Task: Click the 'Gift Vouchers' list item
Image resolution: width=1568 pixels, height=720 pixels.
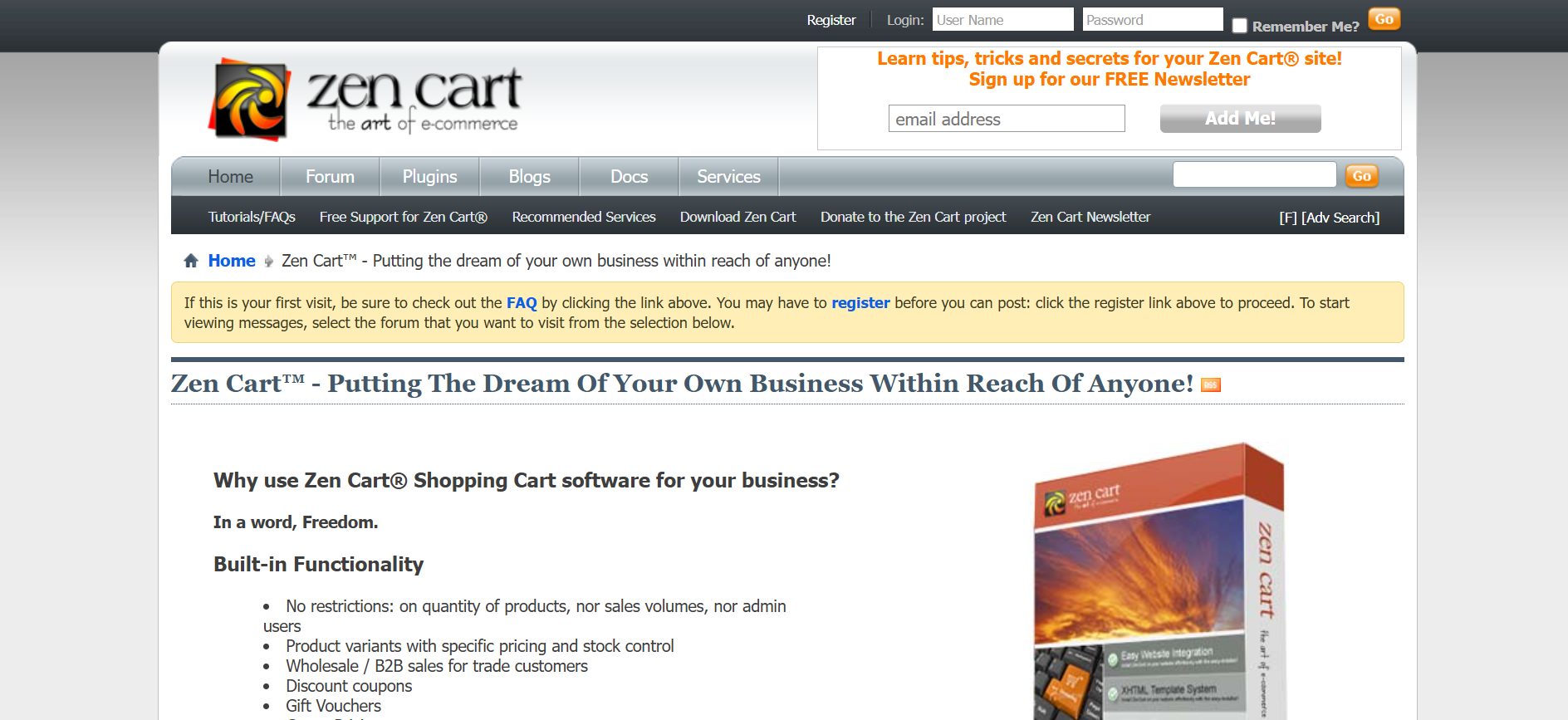Action: [333, 706]
